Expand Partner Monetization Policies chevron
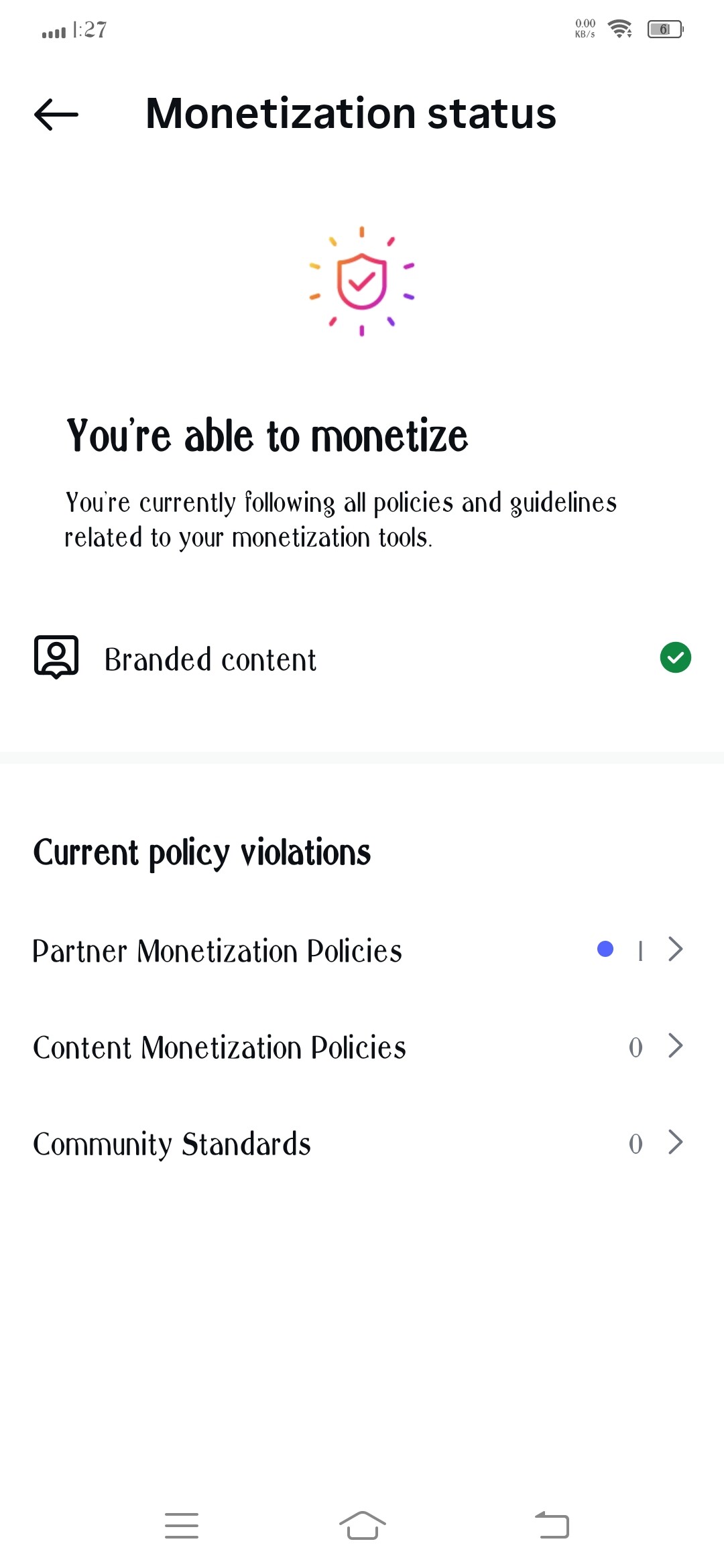The image size is (724, 1568). tap(676, 949)
